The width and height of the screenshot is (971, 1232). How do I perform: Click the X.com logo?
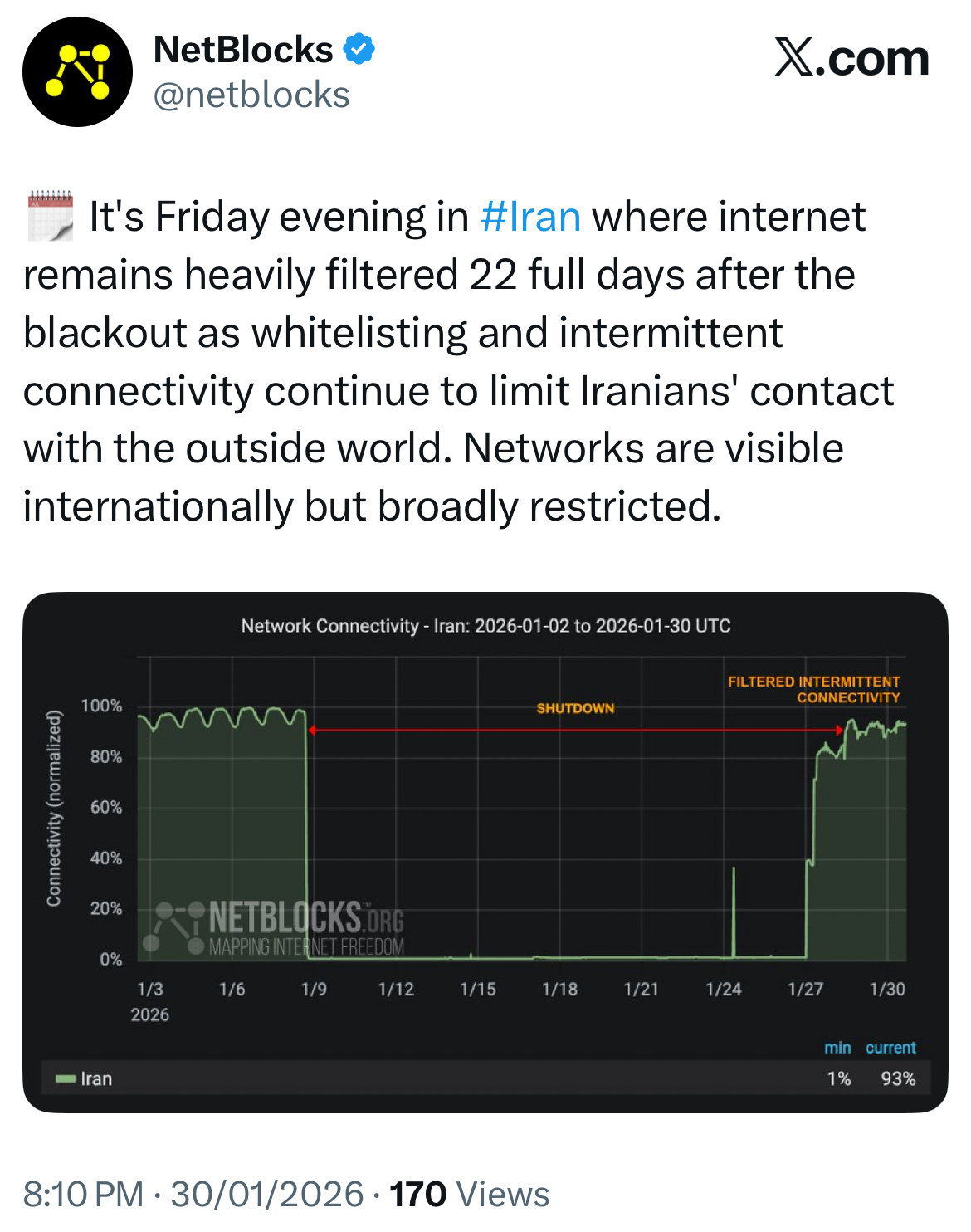851,58
